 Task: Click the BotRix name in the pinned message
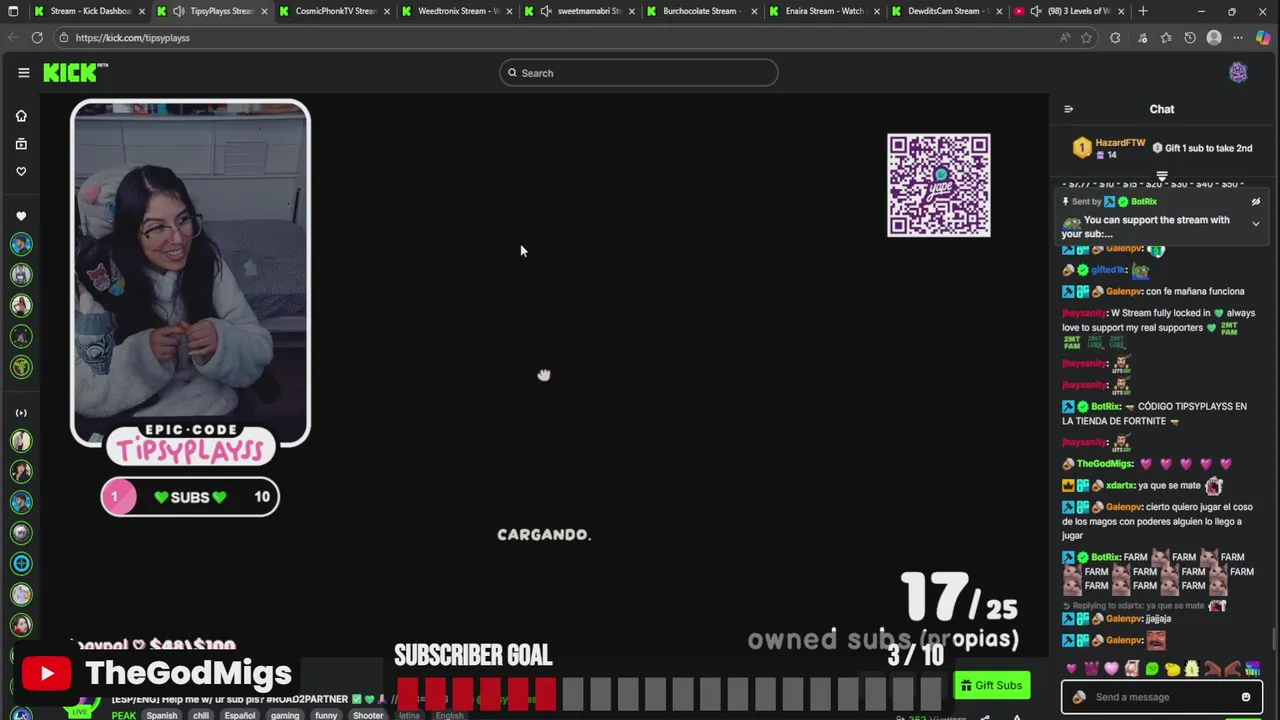1144,201
